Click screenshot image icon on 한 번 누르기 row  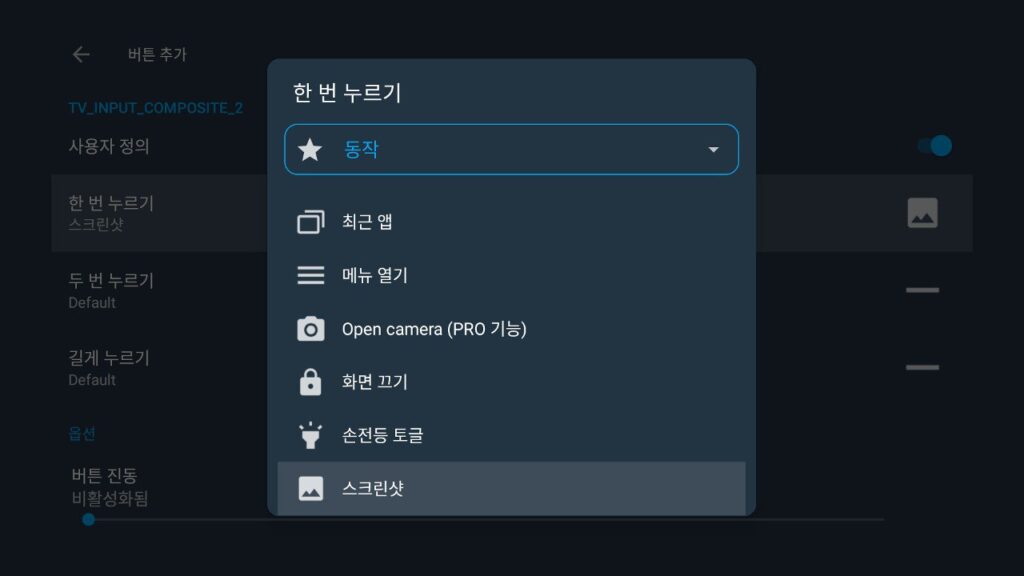click(x=922, y=213)
